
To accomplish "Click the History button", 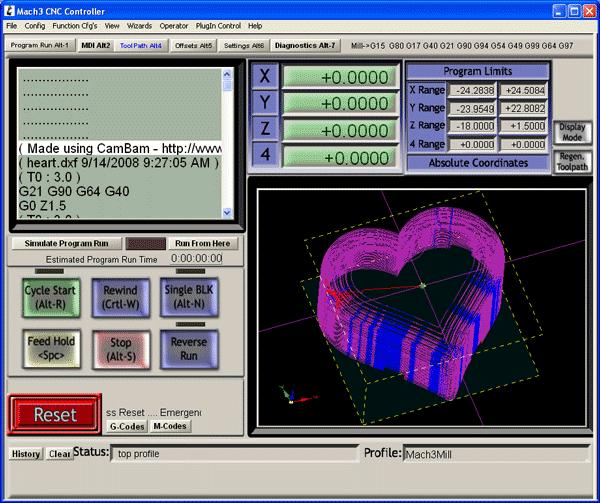I will click(26, 454).
